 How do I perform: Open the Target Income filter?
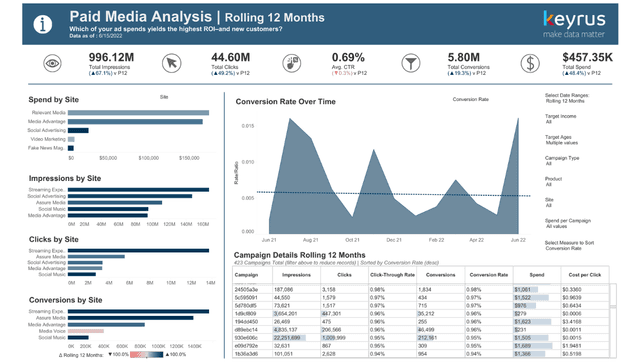[560, 119]
